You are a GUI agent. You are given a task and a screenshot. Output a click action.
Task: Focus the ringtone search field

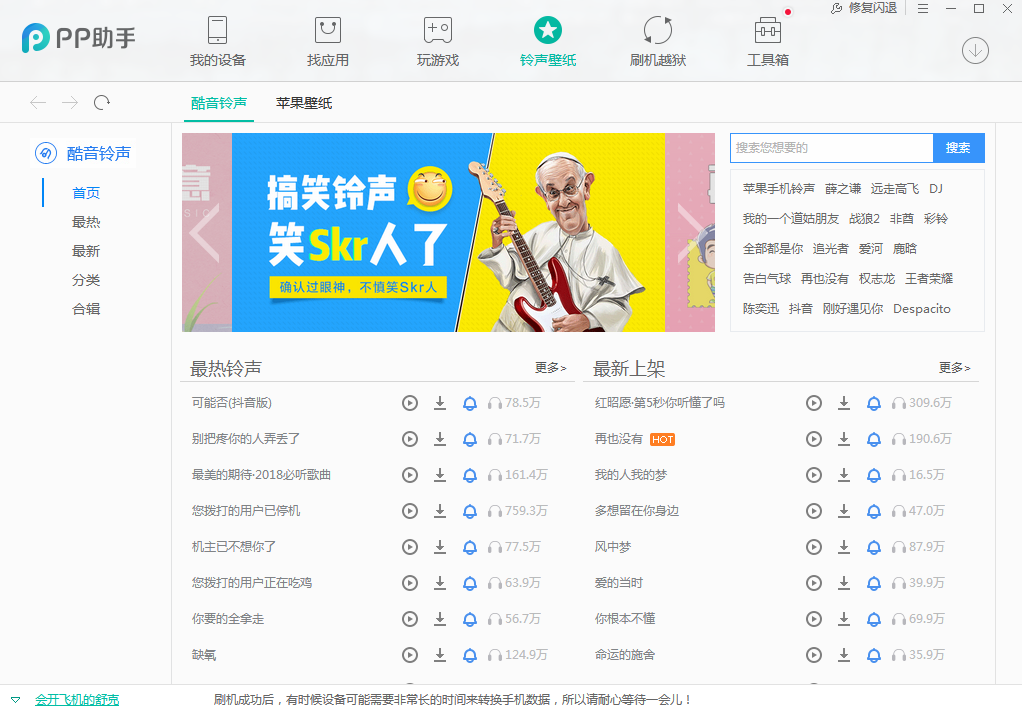tap(832, 148)
